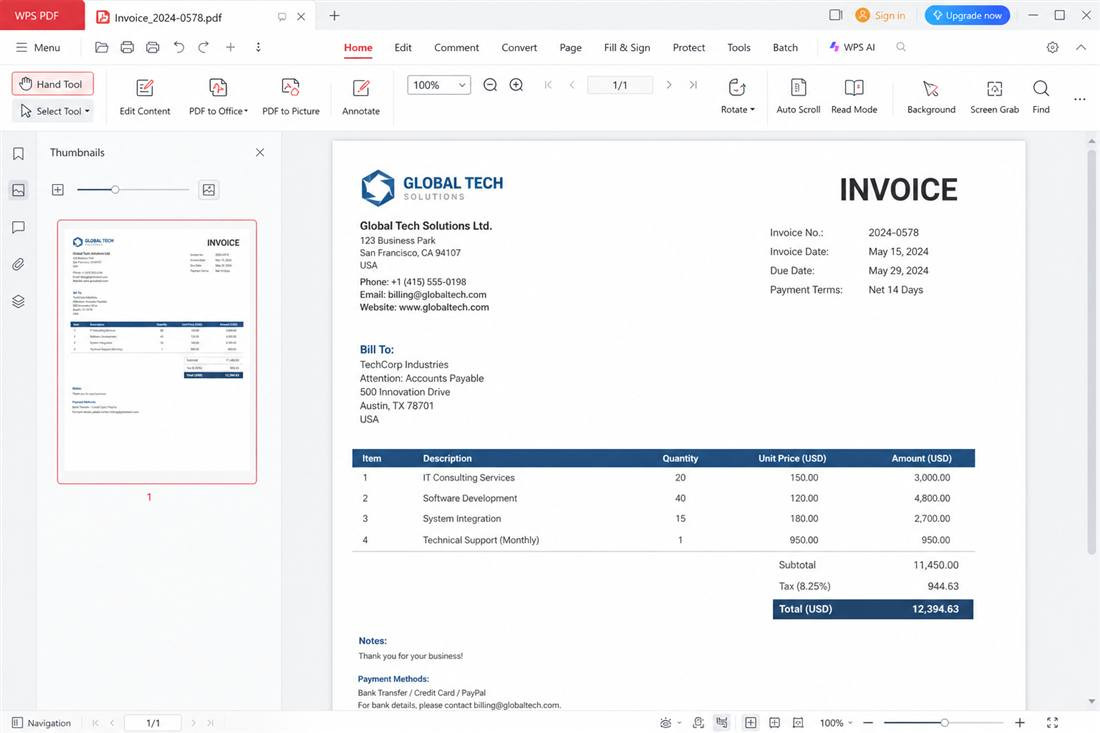Redo the last action
This screenshot has height=733, width=1100.
point(203,47)
